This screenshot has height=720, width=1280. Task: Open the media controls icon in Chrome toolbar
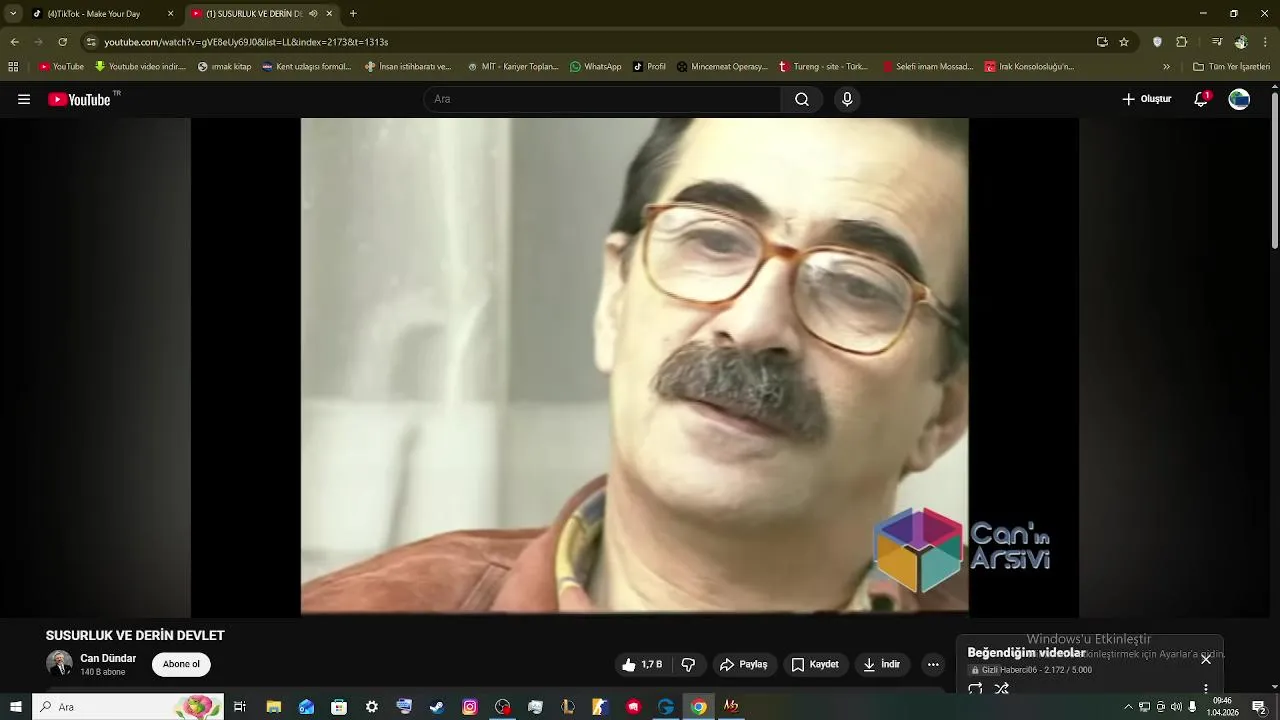1217,42
